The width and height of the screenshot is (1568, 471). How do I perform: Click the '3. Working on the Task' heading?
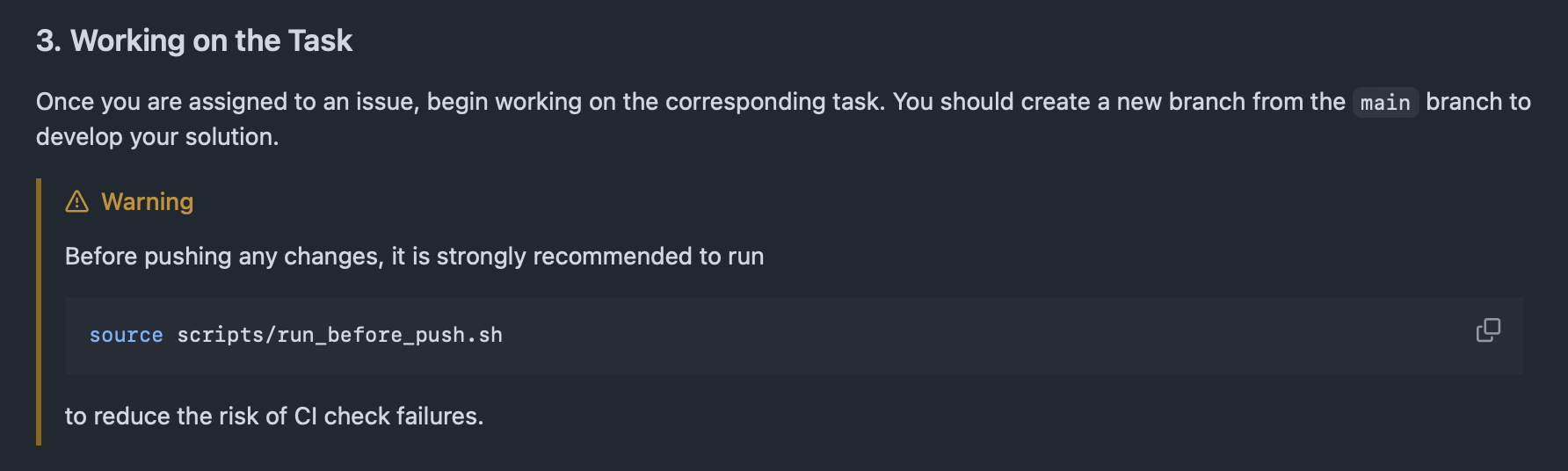pos(194,40)
